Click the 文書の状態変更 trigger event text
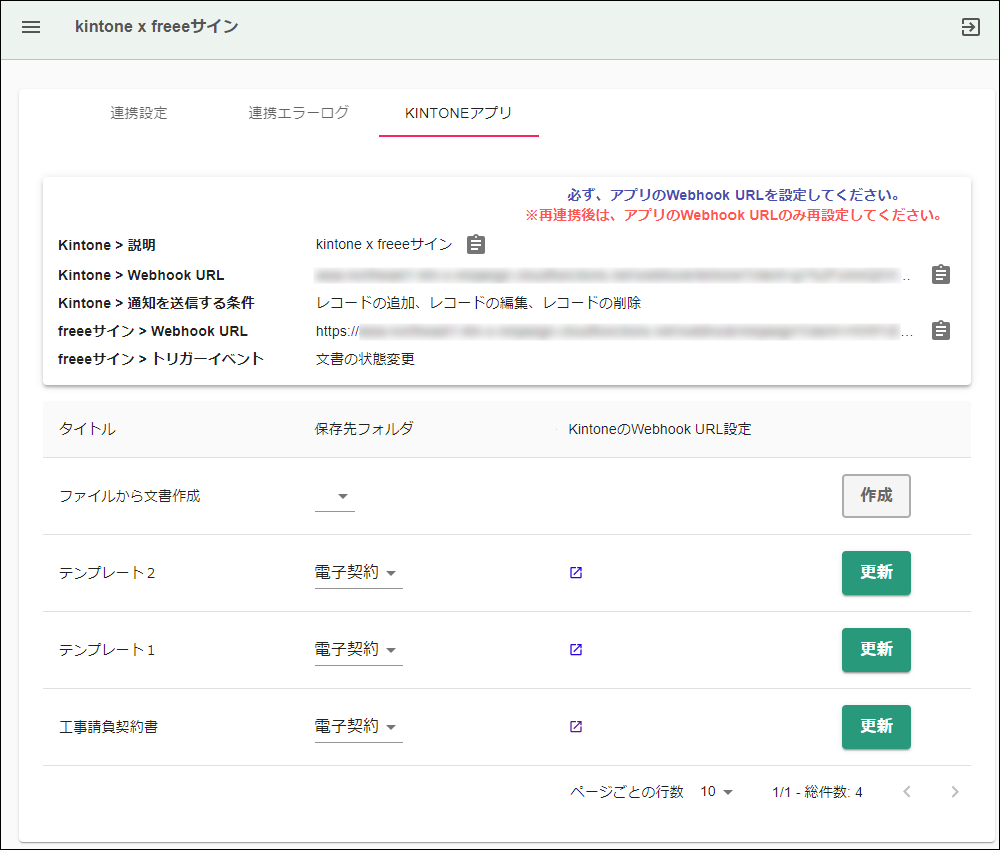Image resolution: width=1000 pixels, height=850 pixels. pos(365,359)
